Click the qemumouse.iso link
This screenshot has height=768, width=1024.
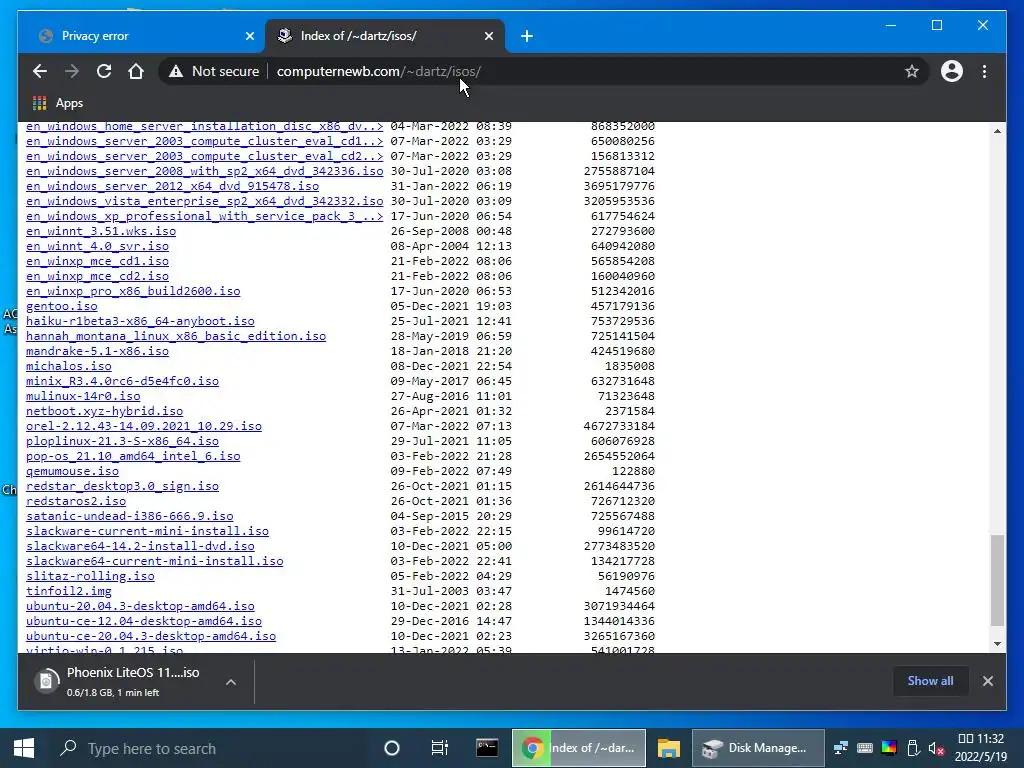72,472
